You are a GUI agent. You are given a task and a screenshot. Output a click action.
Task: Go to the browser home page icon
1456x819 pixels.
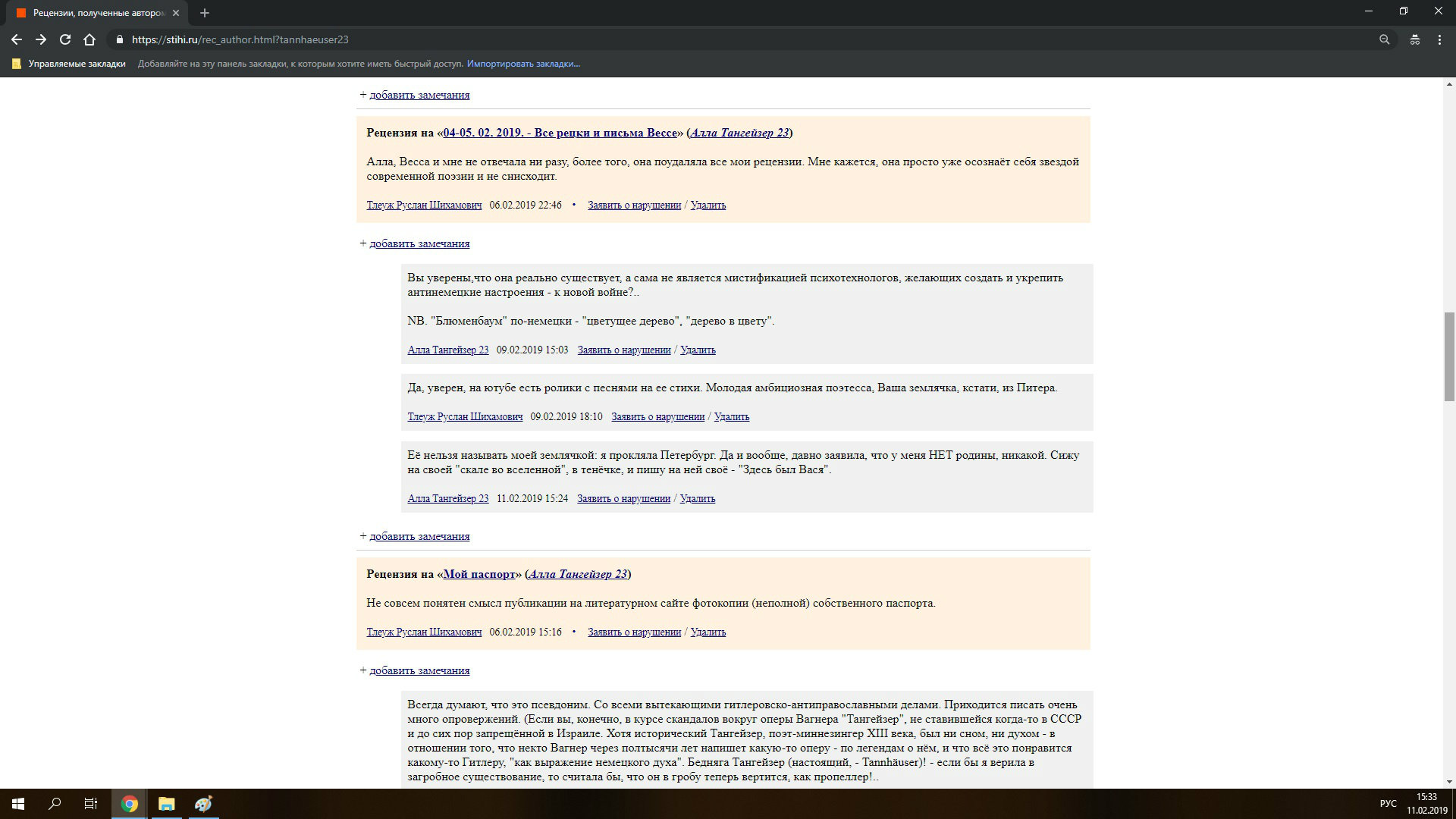(89, 39)
